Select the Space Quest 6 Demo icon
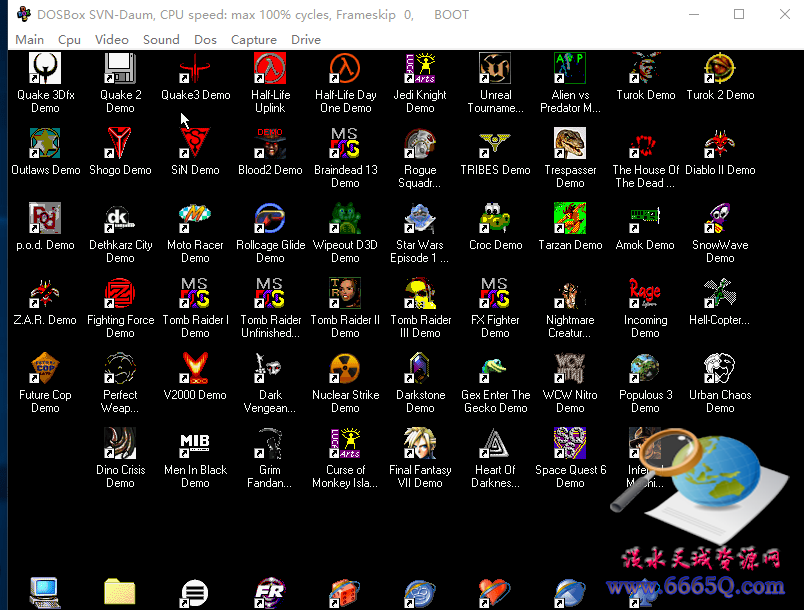 570,443
